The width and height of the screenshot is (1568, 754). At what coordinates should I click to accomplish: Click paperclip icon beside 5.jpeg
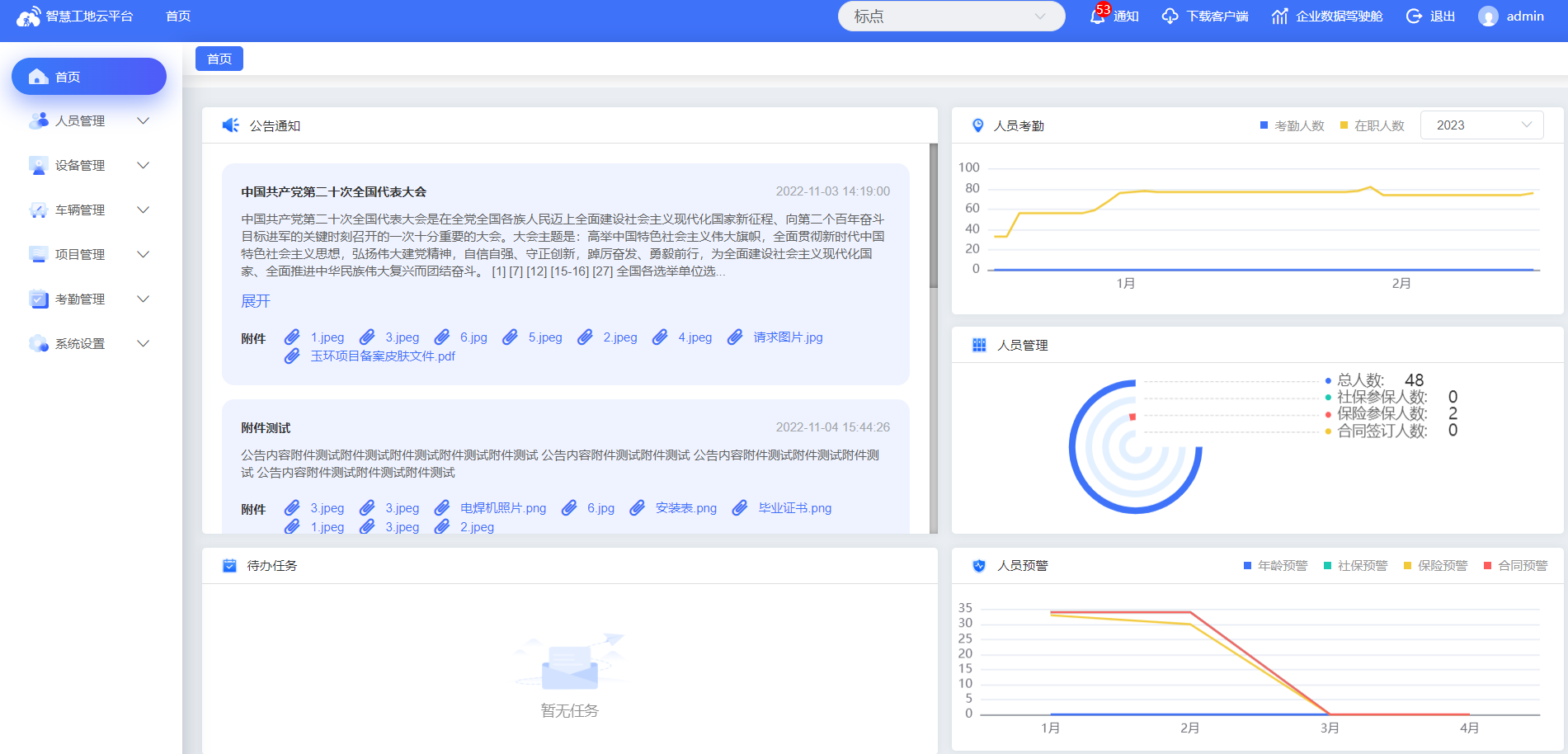(510, 337)
